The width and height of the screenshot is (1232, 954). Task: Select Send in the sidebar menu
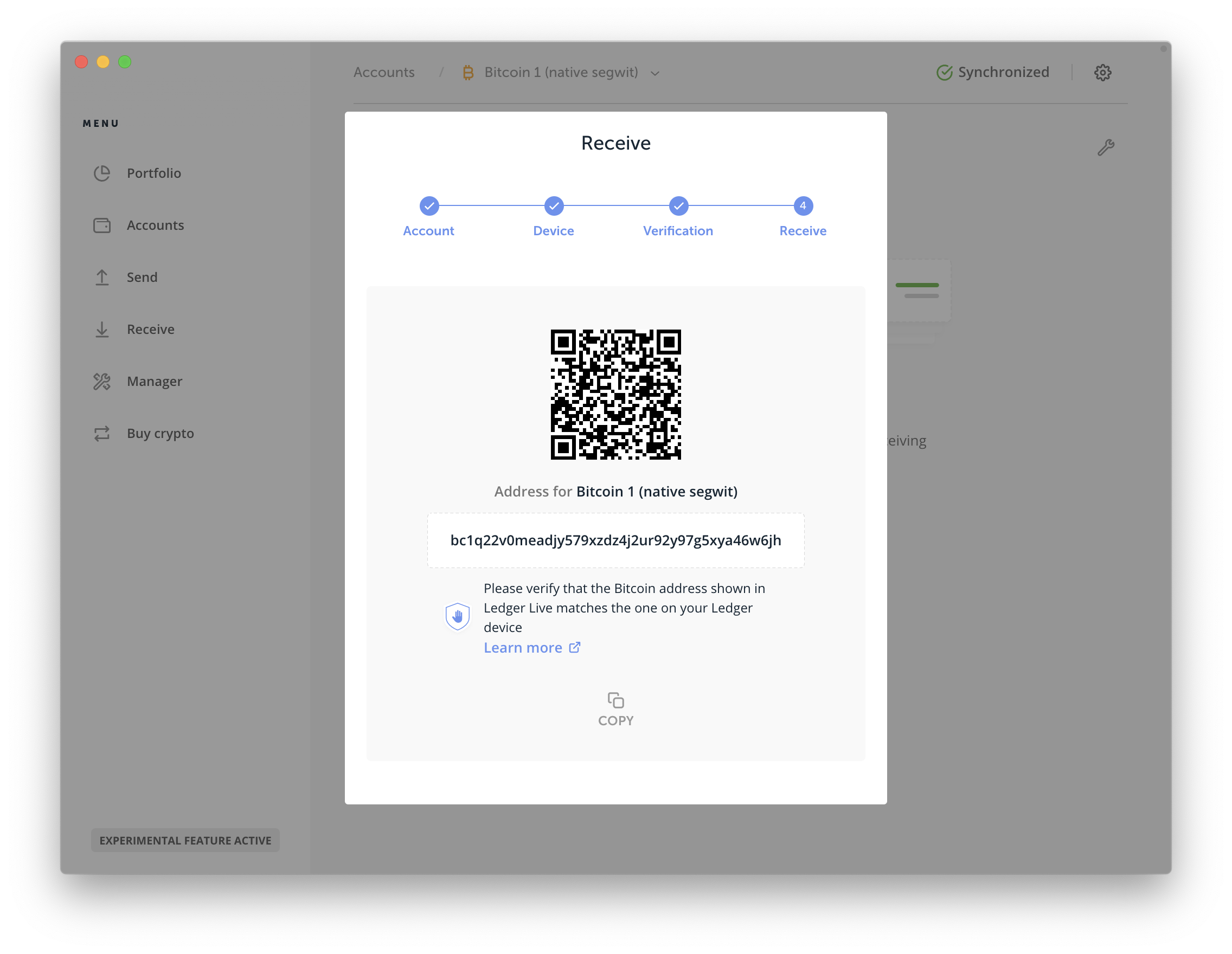coord(142,277)
